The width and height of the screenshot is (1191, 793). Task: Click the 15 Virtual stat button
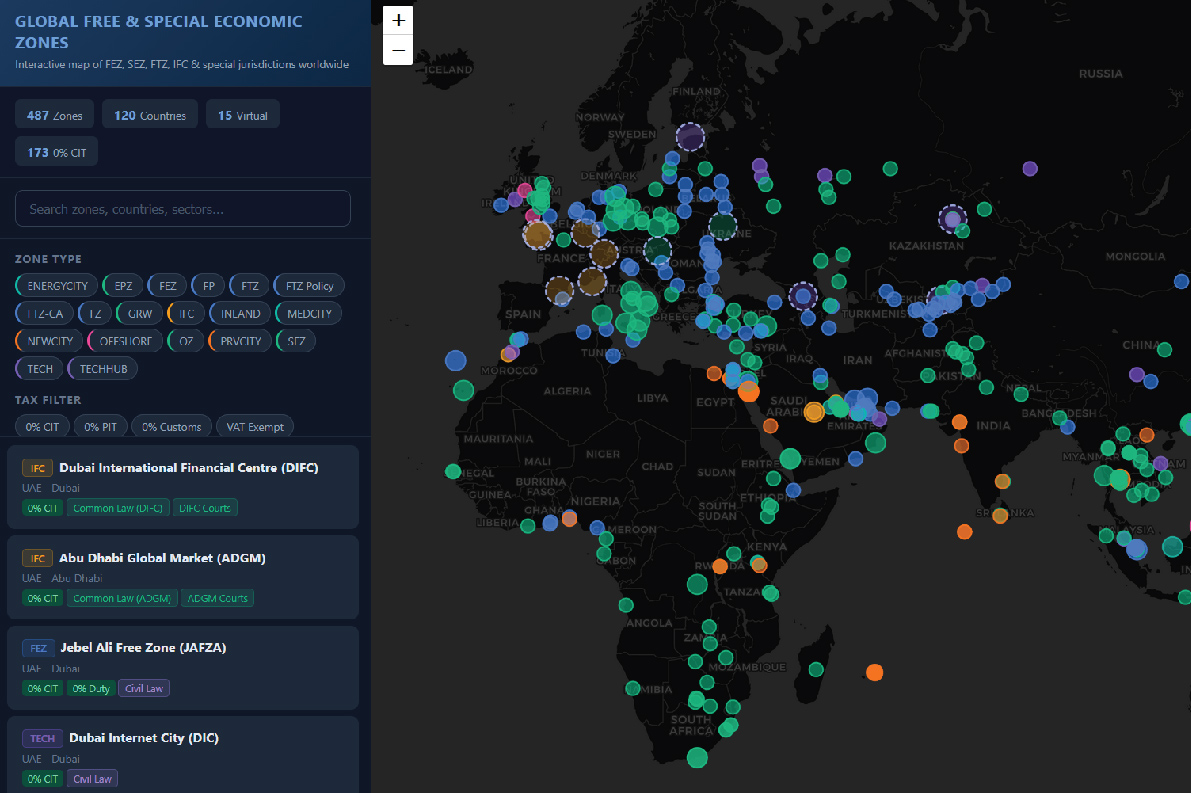point(243,116)
